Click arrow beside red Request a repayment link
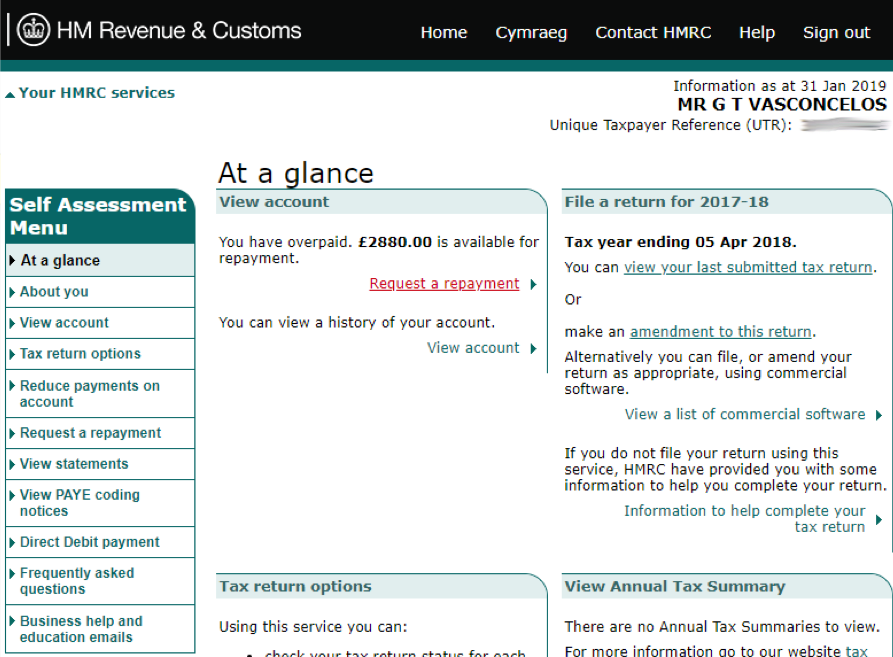893x657 pixels. click(533, 284)
